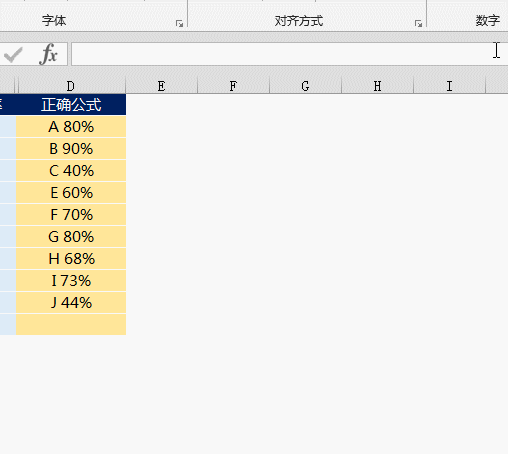
Task: Select the empty yellow cell below J 44%
Action: pos(71,324)
